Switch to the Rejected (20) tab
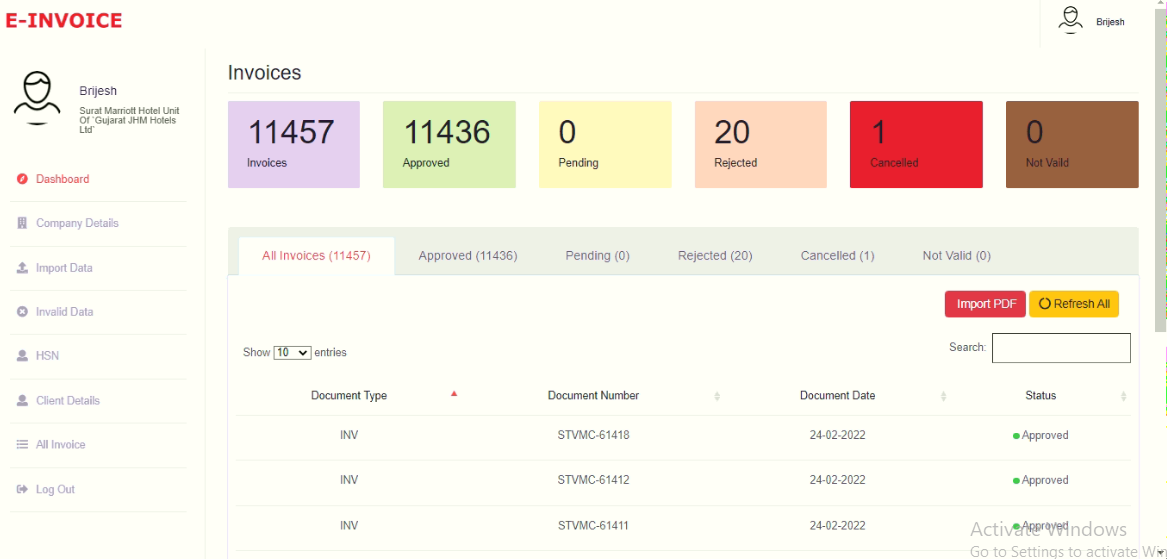The width and height of the screenshot is (1167, 559). pyautogui.click(x=715, y=256)
